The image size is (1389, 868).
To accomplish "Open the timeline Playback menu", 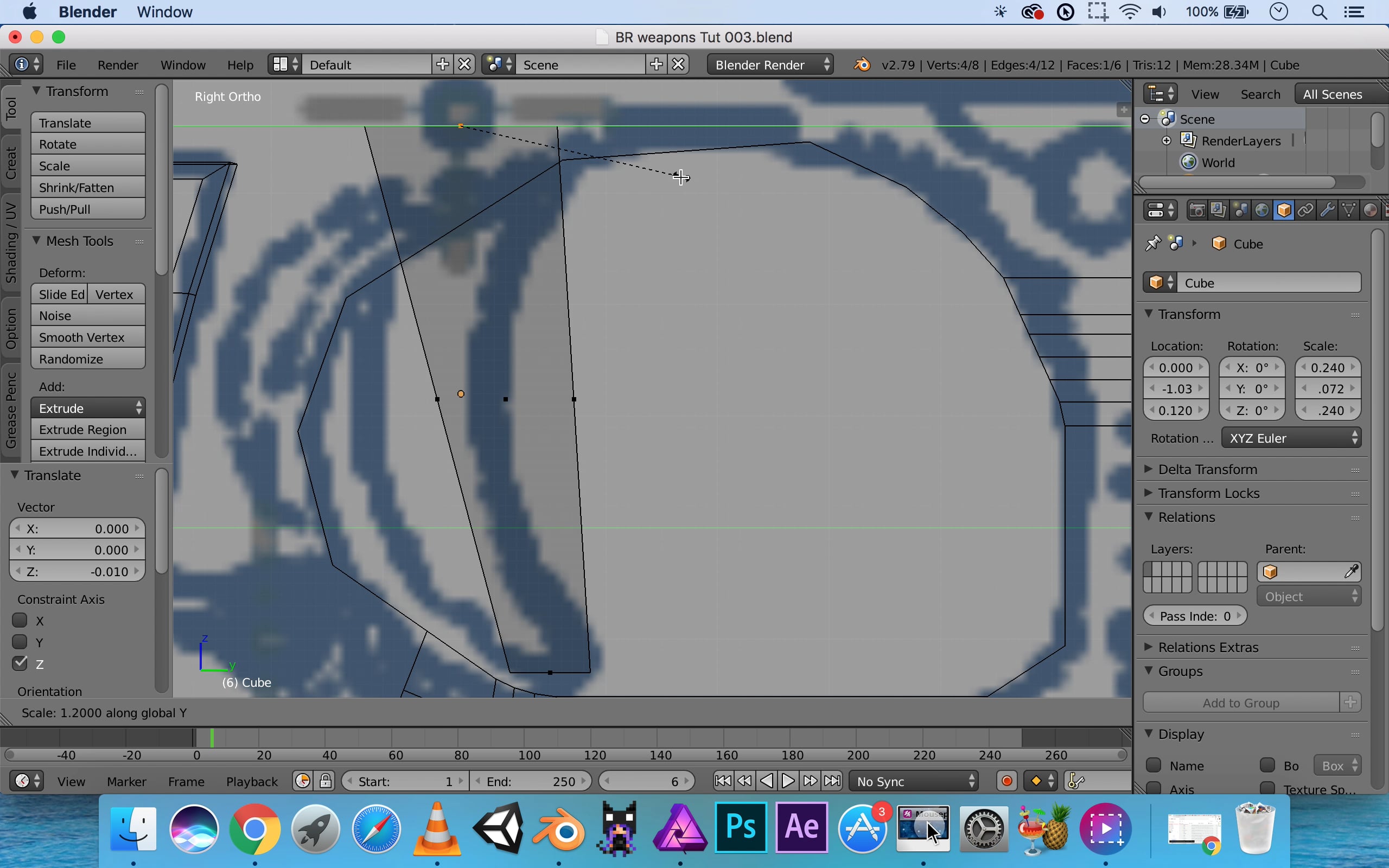I will pyautogui.click(x=251, y=781).
